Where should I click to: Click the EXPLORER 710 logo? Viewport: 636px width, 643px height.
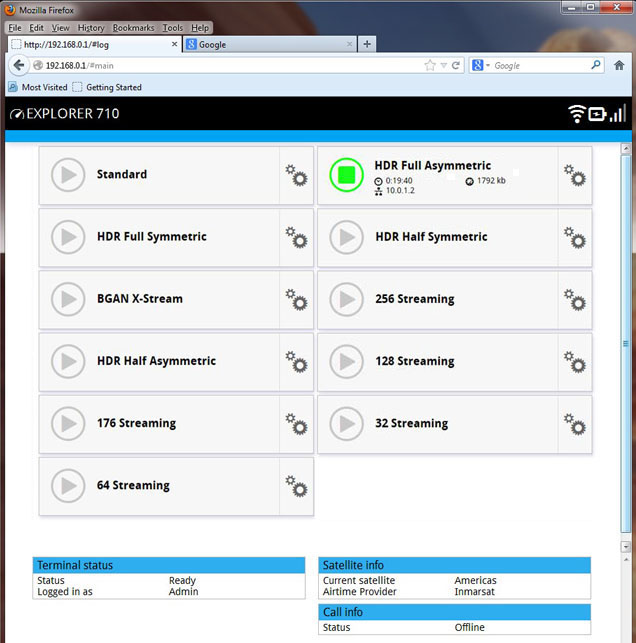point(64,114)
